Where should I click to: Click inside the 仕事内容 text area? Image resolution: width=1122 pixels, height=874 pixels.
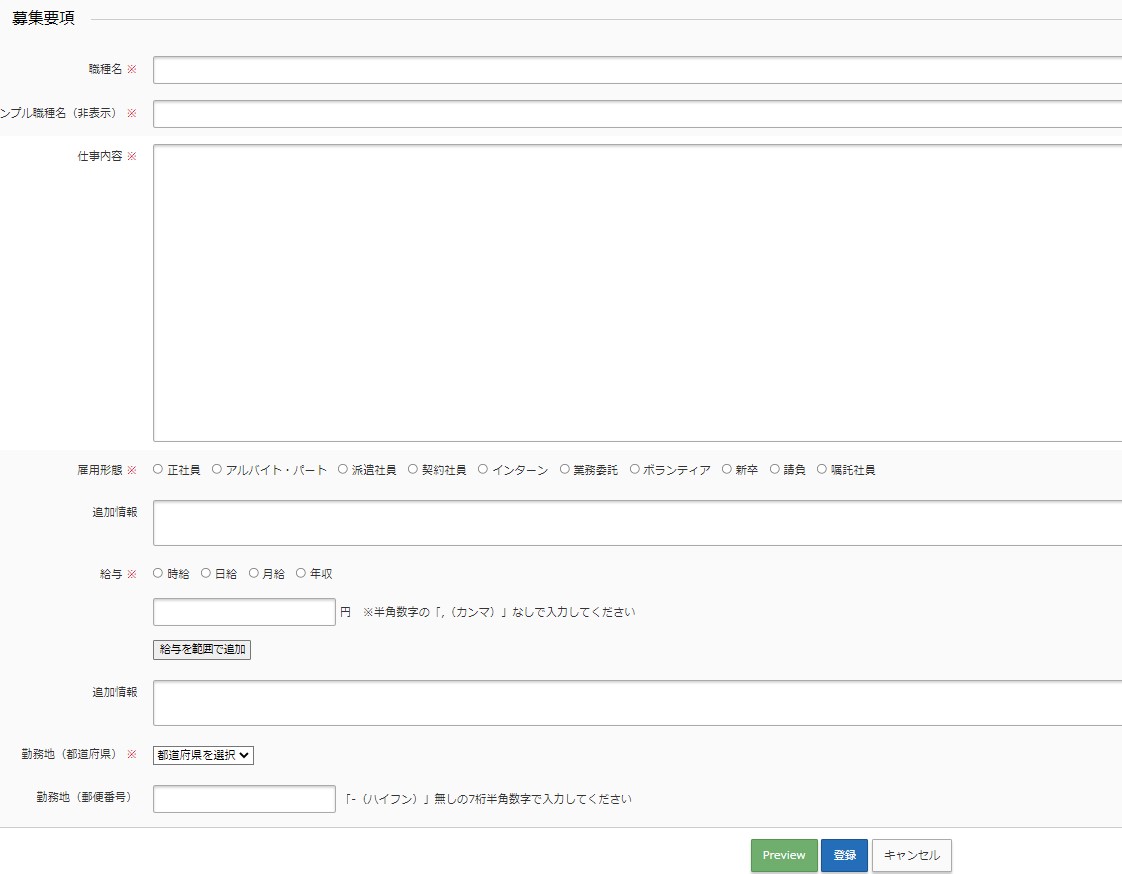[x=637, y=292]
